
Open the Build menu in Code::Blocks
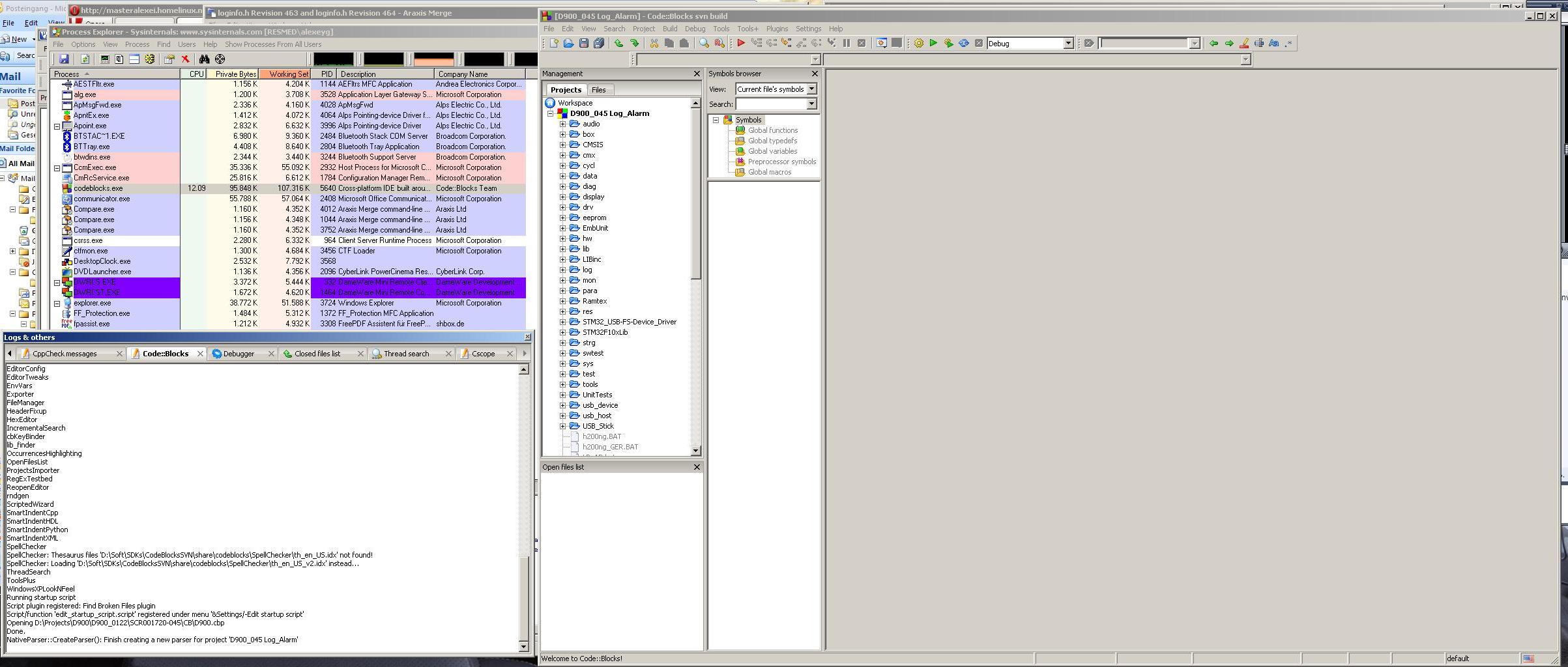click(669, 29)
